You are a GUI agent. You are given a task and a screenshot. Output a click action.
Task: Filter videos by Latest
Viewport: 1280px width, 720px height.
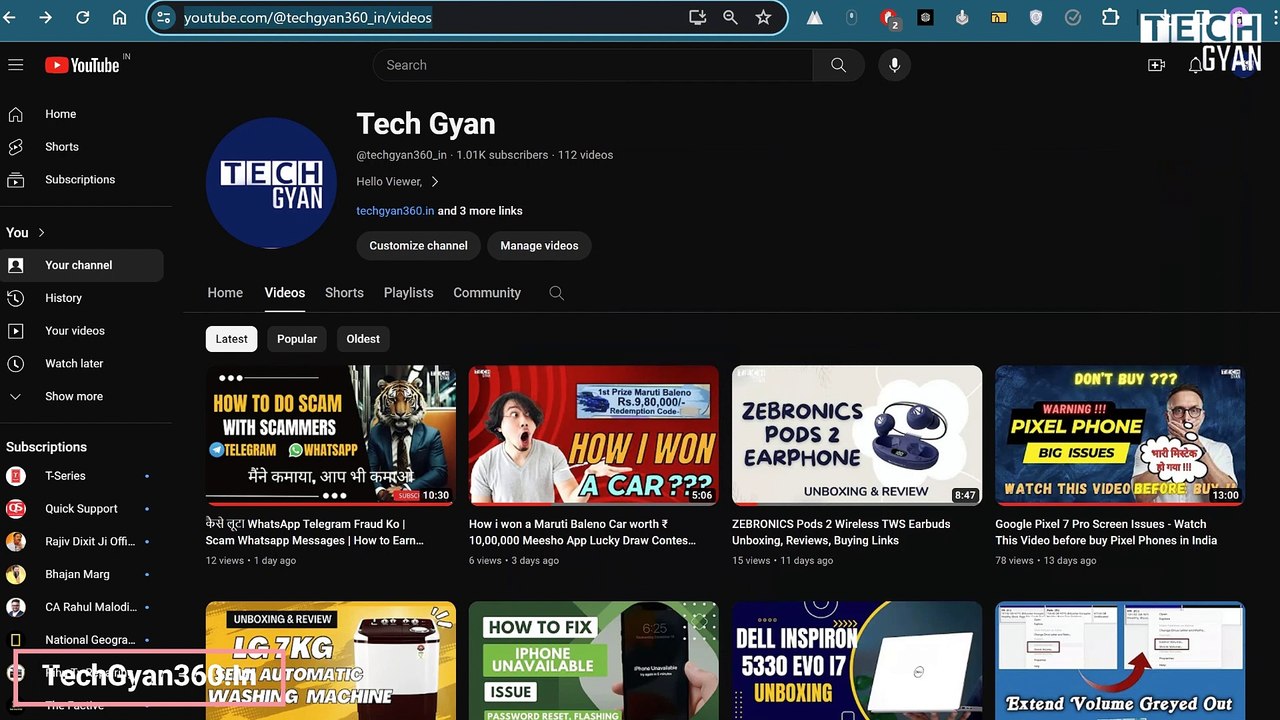click(x=231, y=339)
